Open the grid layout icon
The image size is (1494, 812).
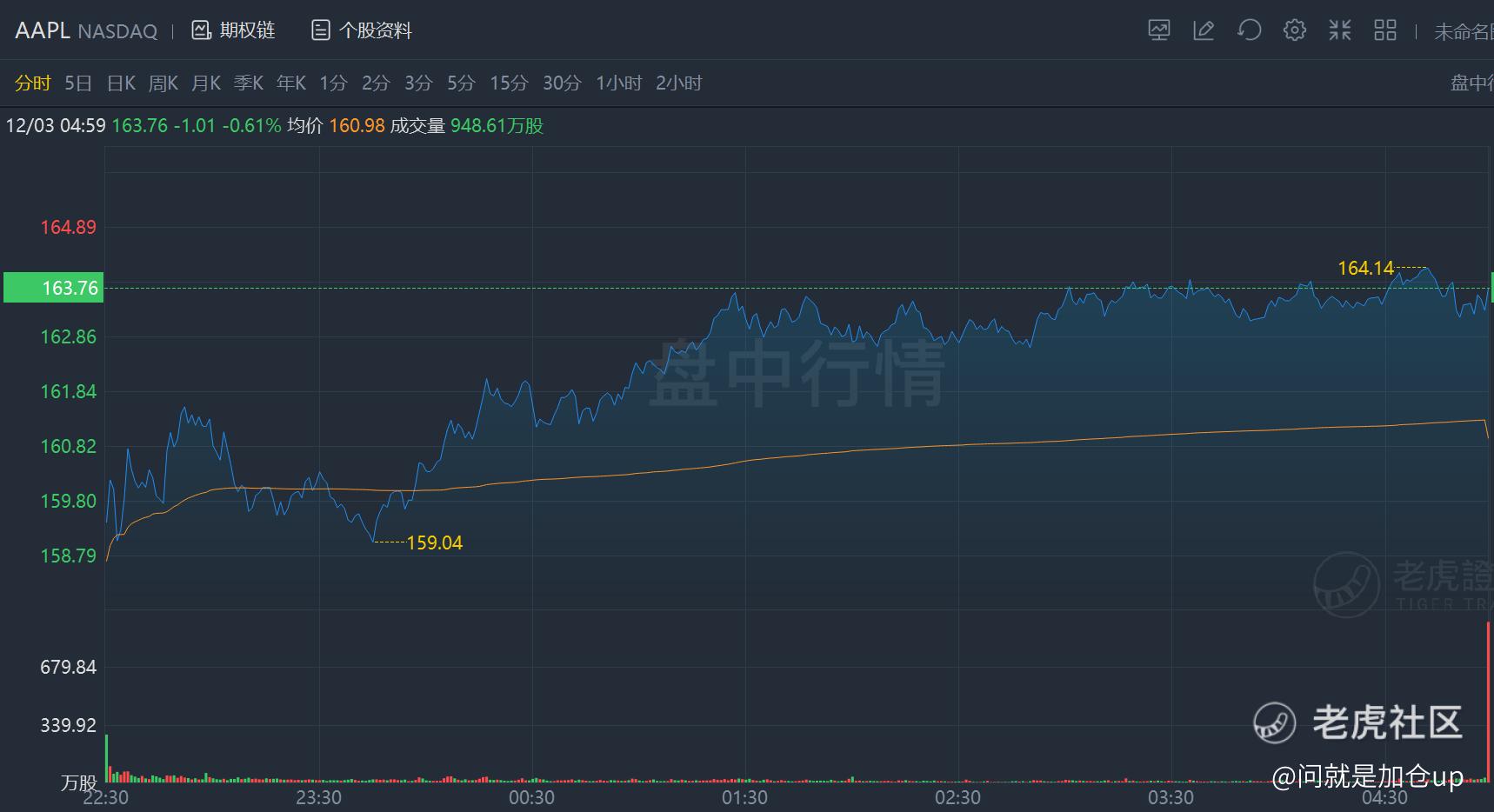coord(1384,30)
